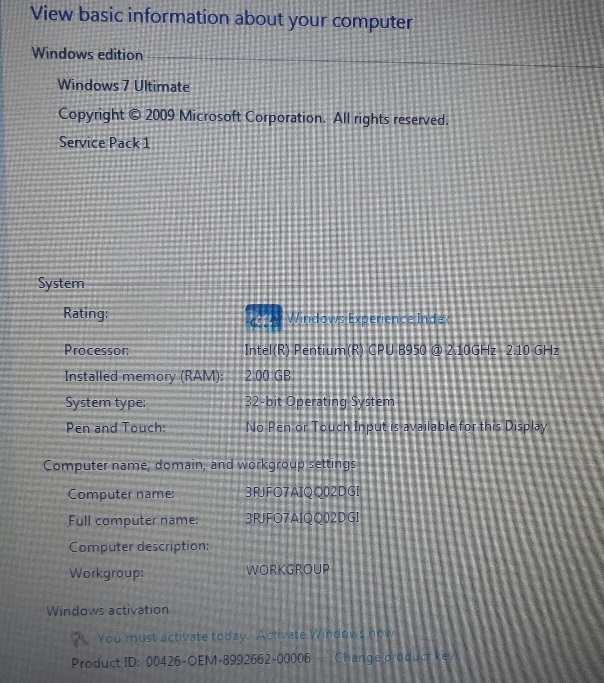Viewport: 604px width, 683px height.
Task: Click the Installed memory (RAM) label
Action: click(144, 376)
